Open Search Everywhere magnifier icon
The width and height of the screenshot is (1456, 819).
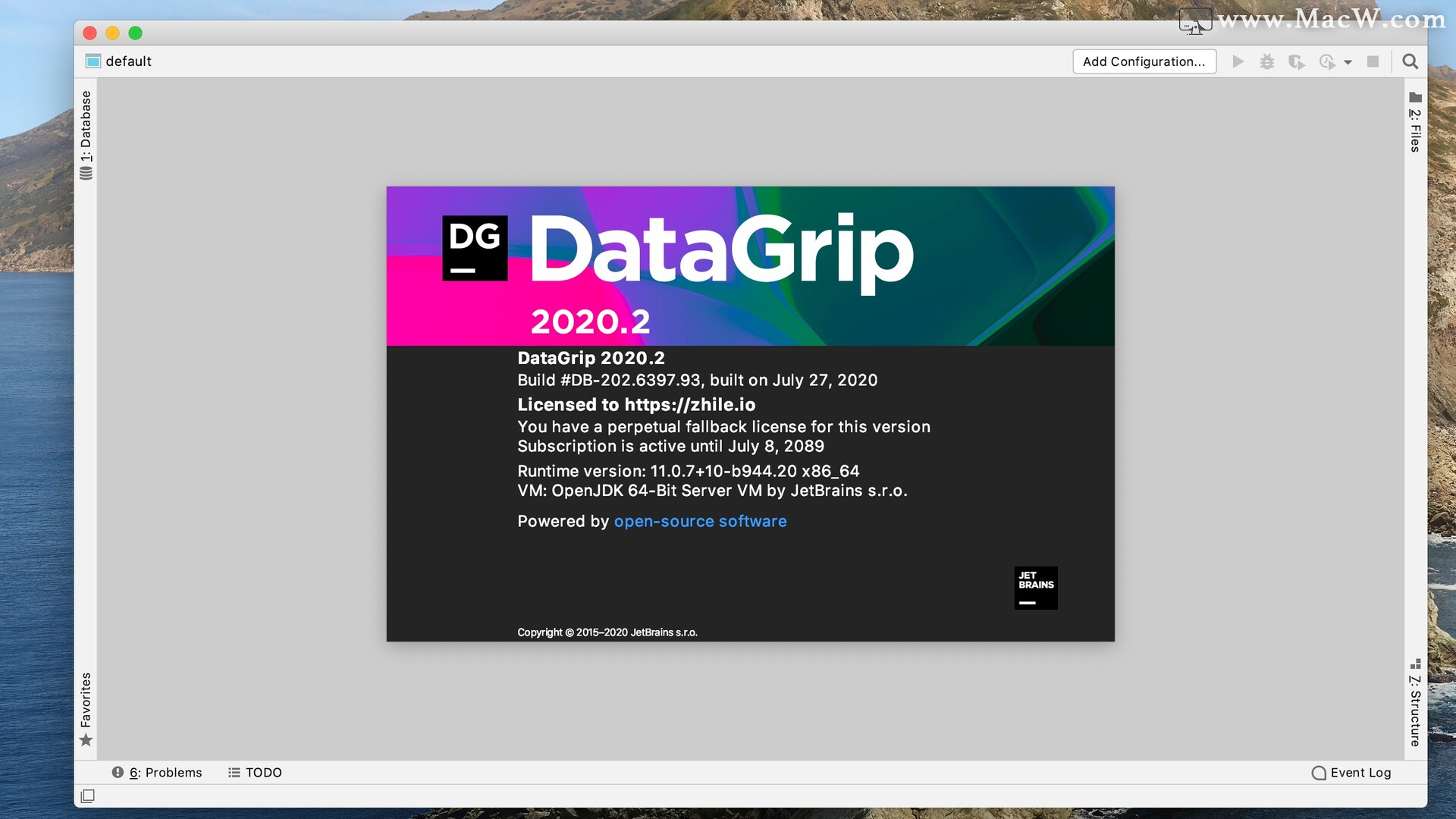(1410, 61)
